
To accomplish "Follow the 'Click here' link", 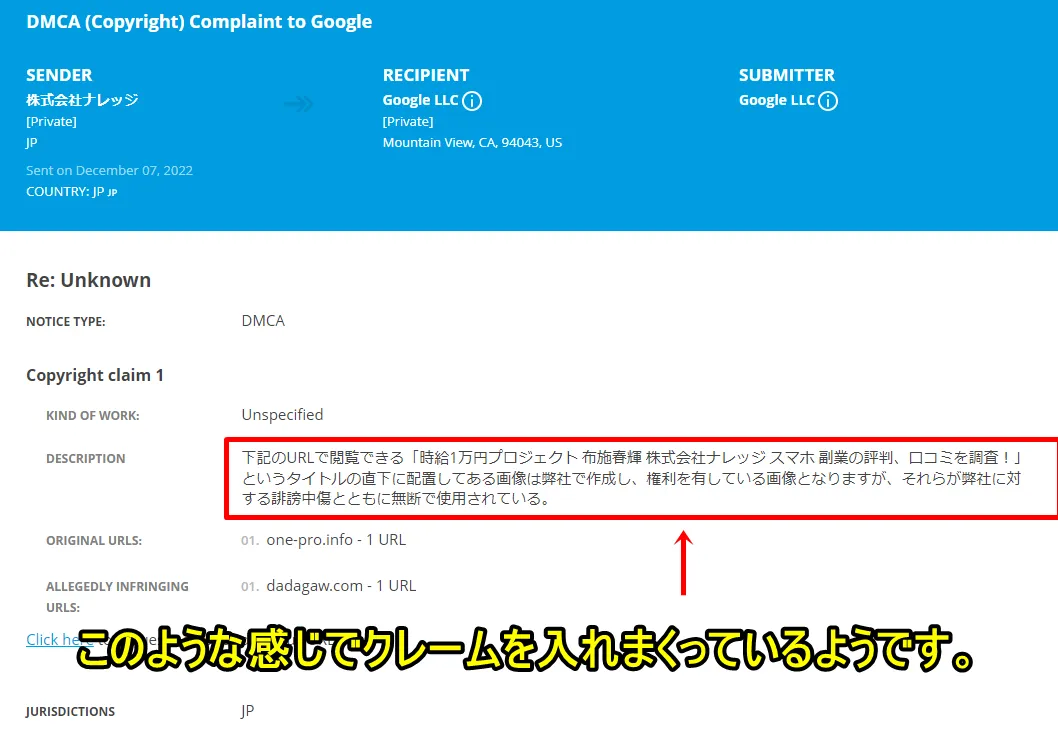I will tap(50, 640).
